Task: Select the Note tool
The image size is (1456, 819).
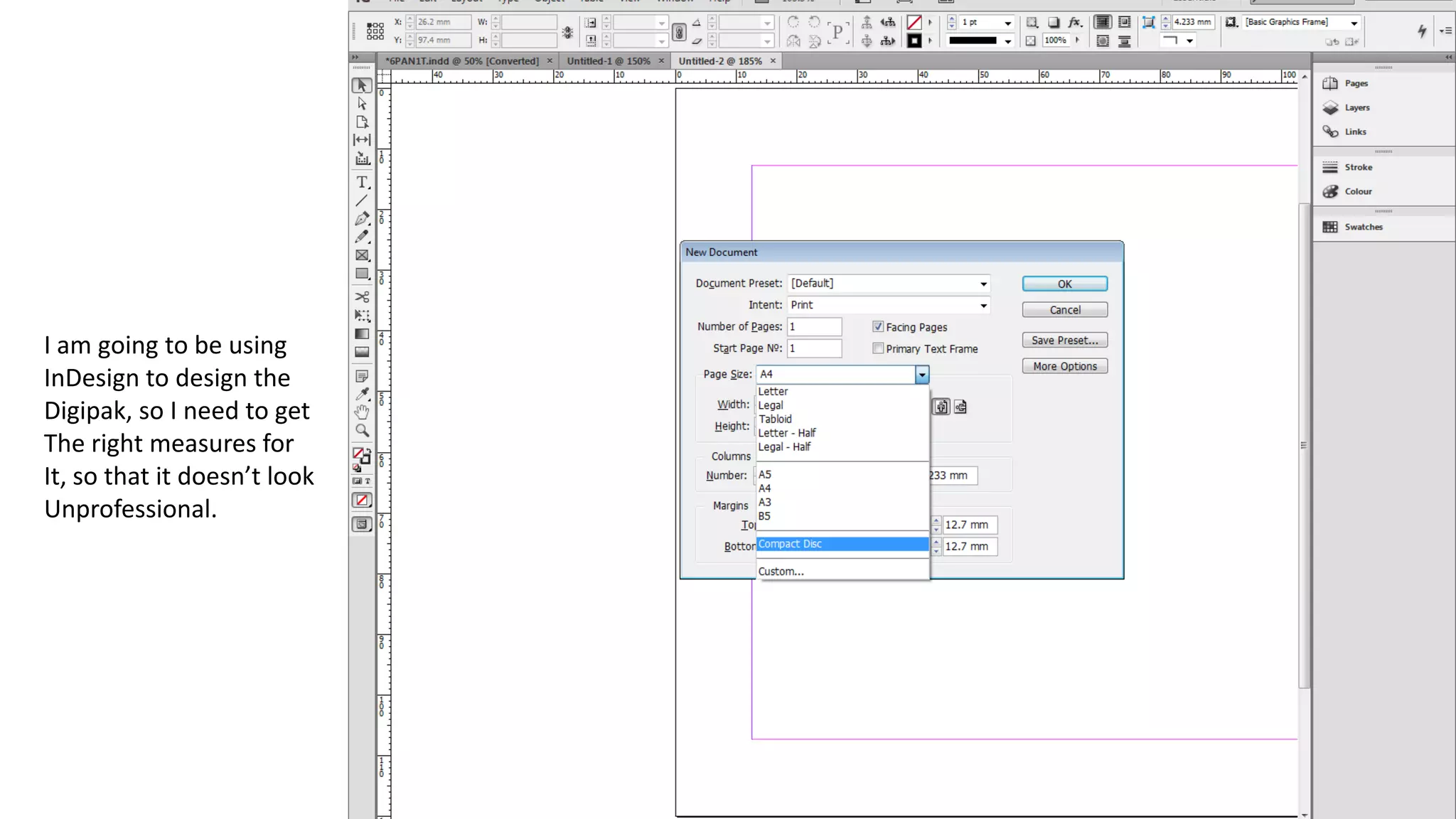Action: [x=362, y=376]
